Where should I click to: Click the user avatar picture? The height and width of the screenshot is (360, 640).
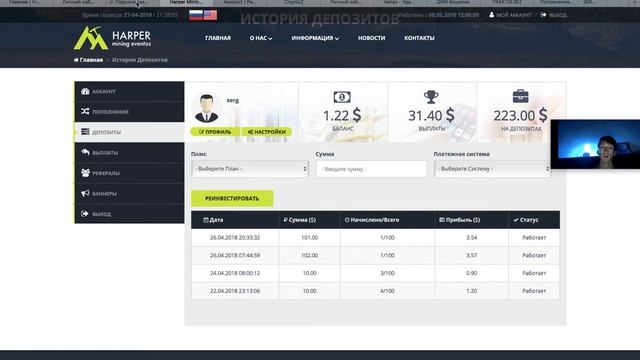click(x=206, y=108)
